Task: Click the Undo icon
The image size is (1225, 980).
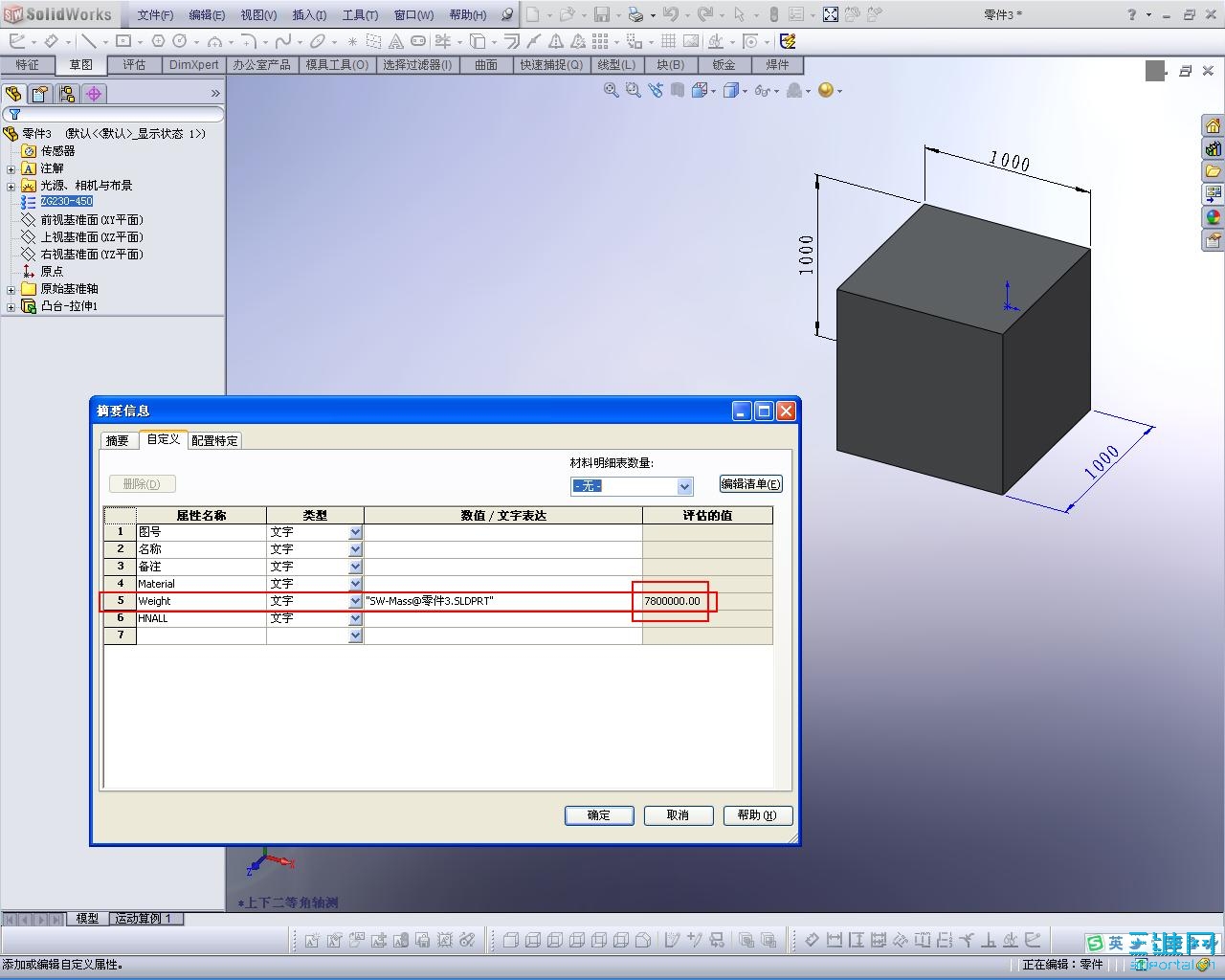Action: tap(670, 14)
